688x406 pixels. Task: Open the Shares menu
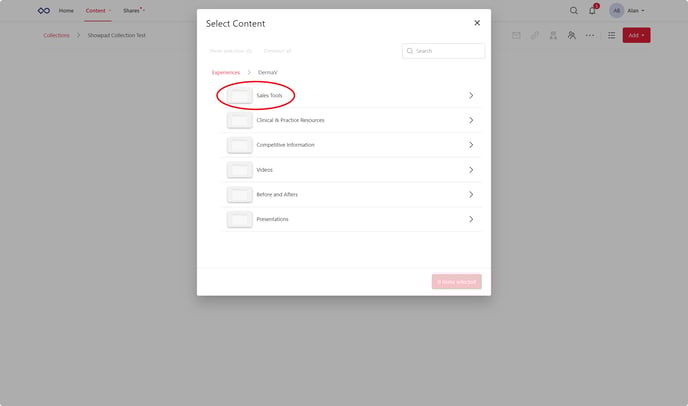coord(133,10)
